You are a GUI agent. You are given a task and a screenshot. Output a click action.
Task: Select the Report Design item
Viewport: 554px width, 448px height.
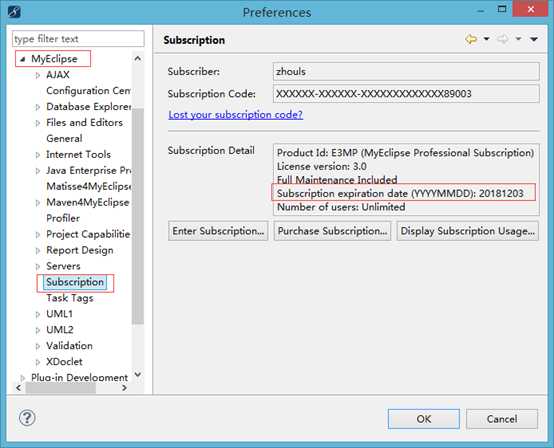(x=80, y=250)
